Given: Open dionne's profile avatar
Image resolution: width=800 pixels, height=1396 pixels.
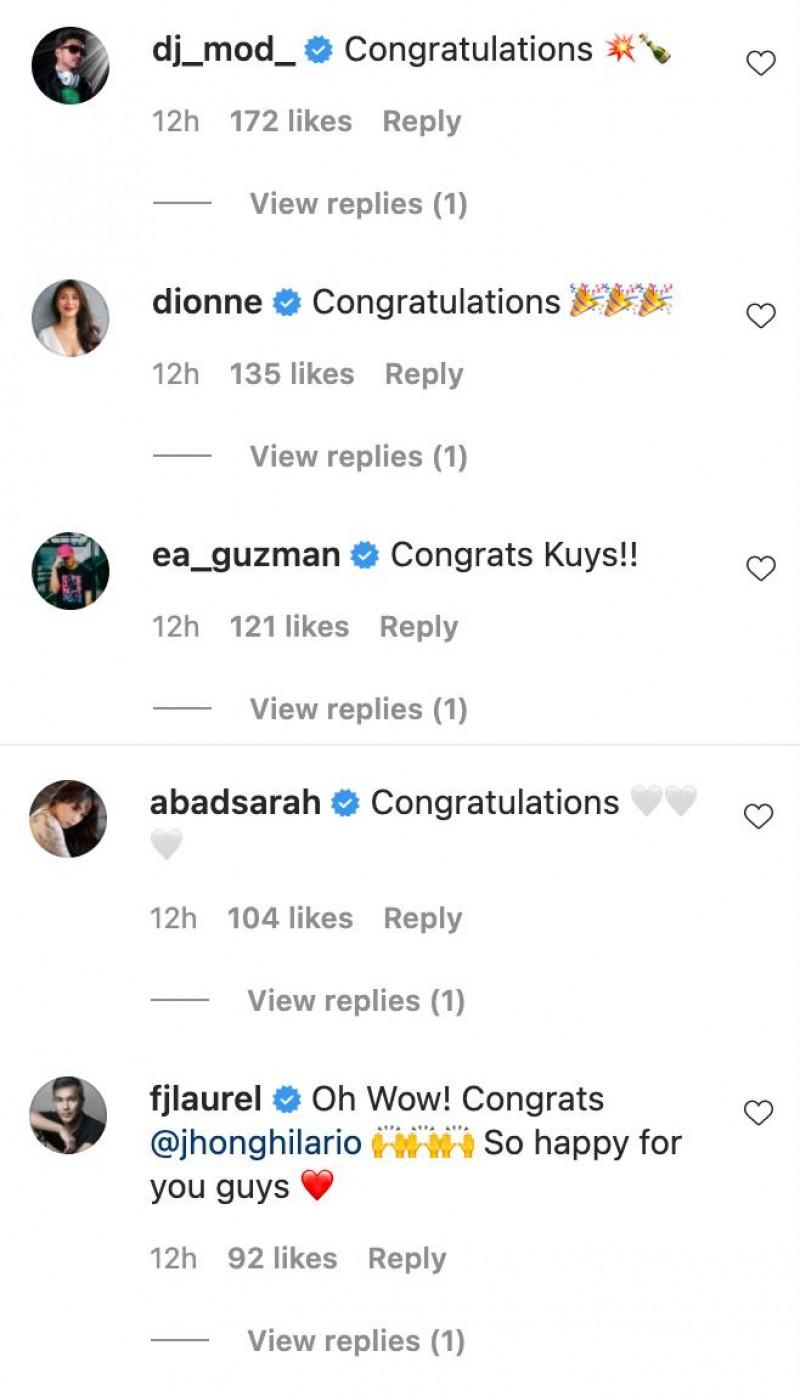Looking at the screenshot, I should (x=70, y=318).
